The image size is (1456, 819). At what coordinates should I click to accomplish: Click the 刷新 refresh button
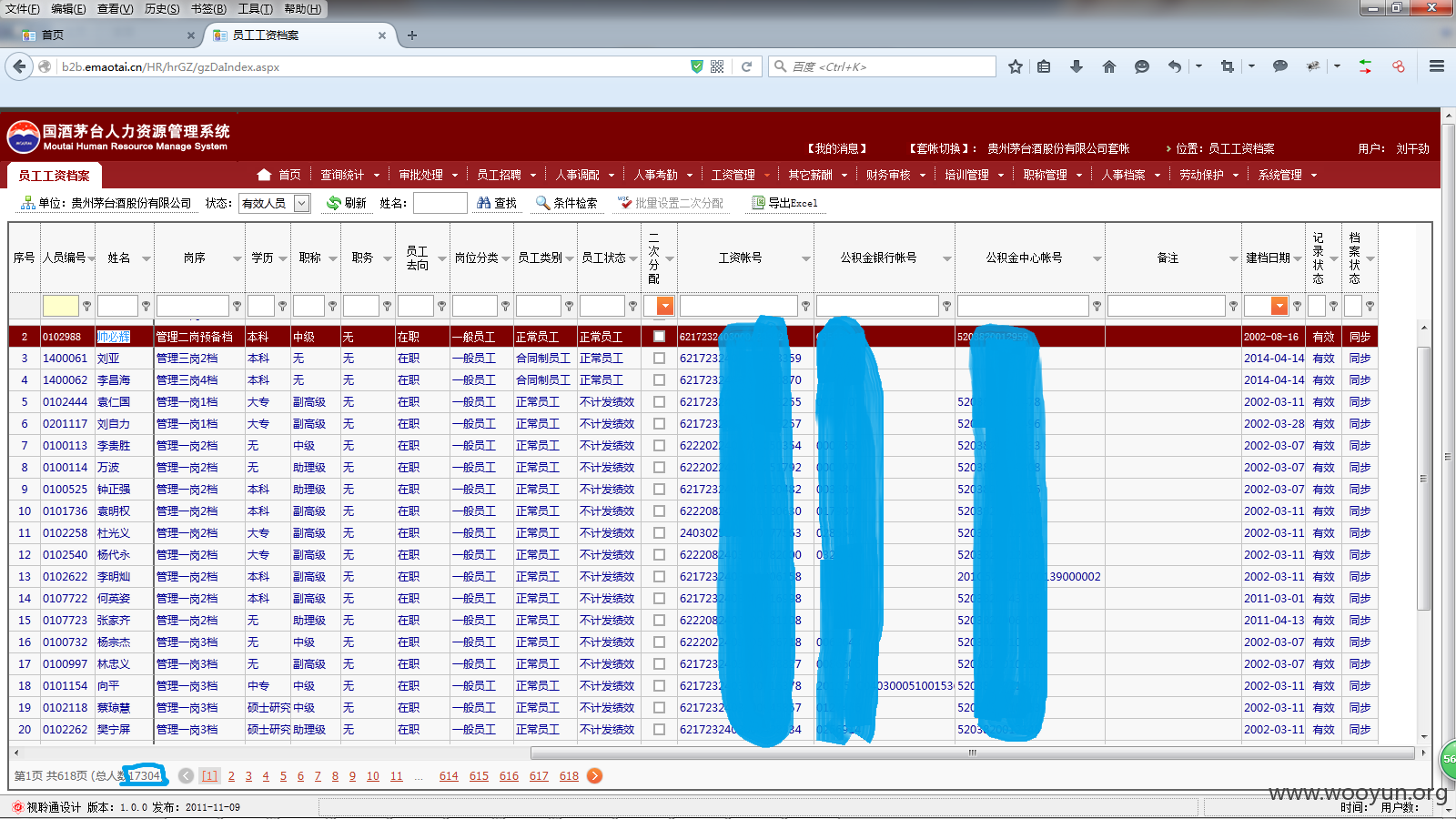(x=347, y=203)
